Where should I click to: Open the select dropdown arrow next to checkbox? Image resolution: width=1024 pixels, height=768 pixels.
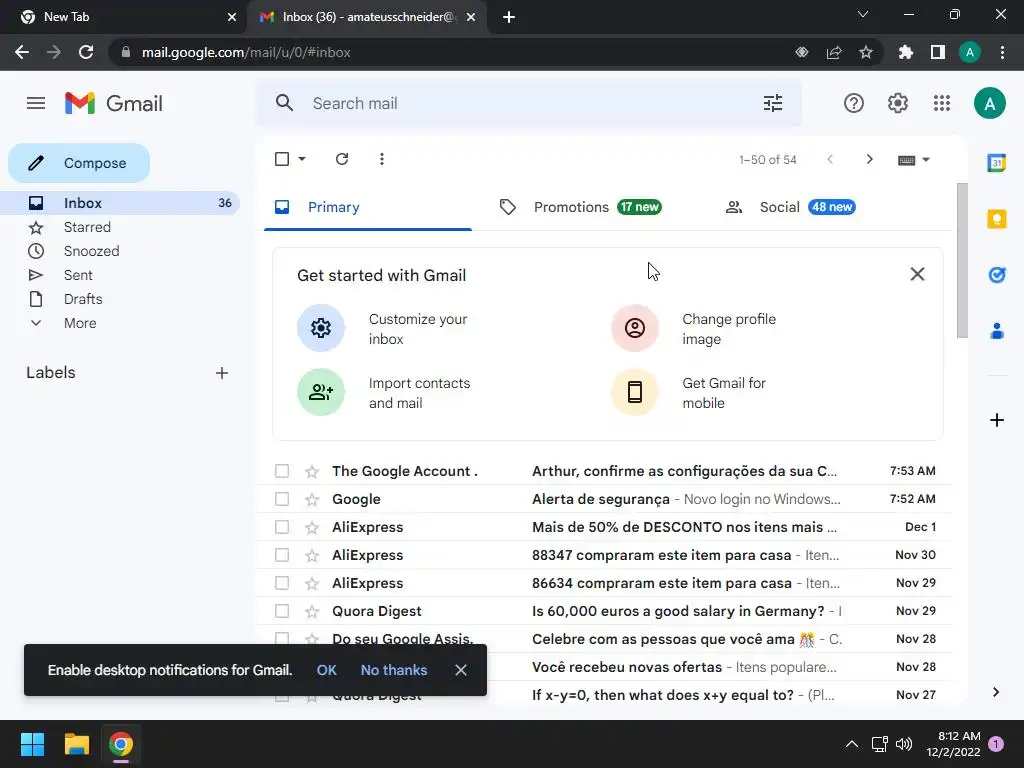(x=302, y=159)
